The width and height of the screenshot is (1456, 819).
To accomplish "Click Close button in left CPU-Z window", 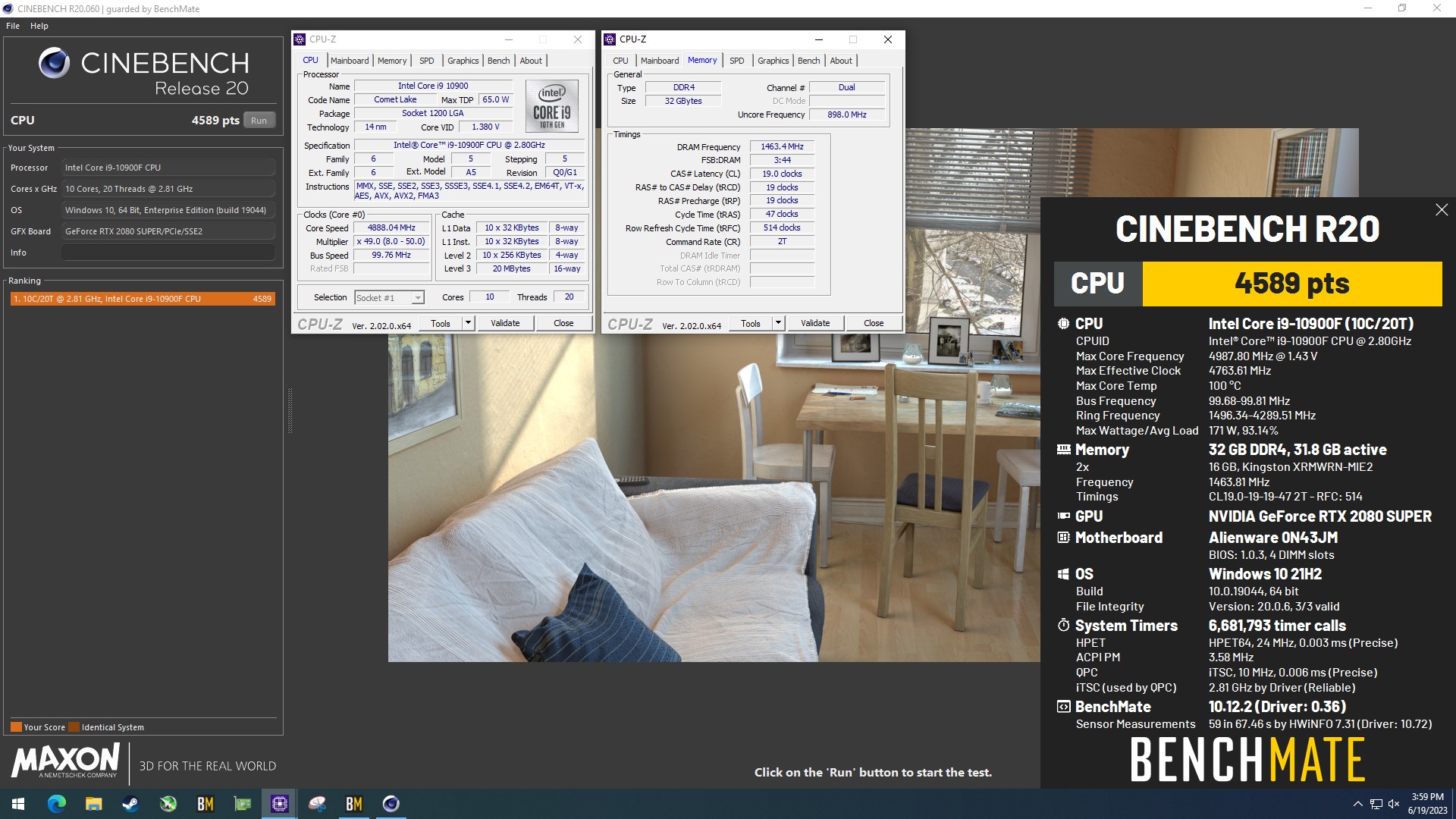I will (x=563, y=324).
